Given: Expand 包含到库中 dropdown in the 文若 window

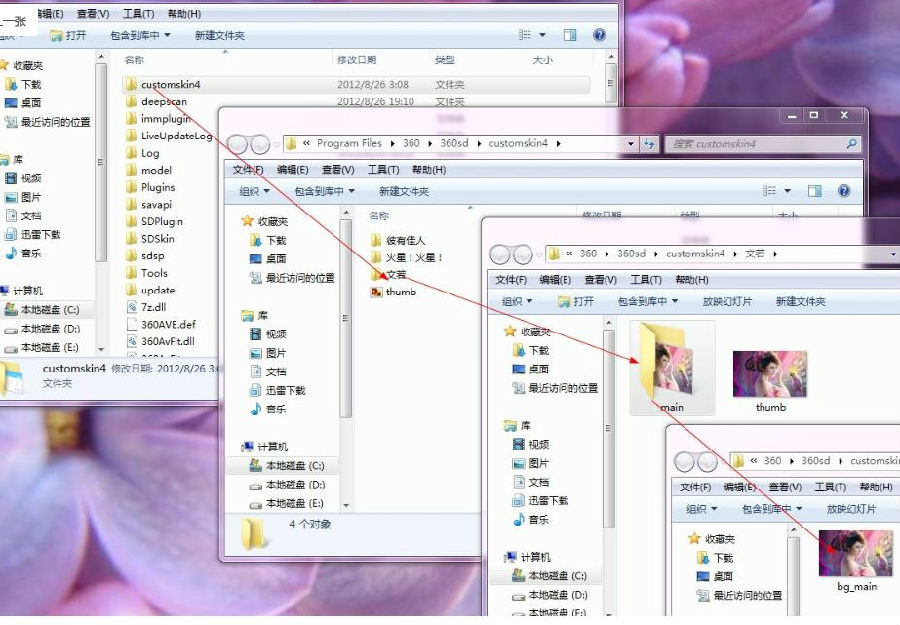Looking at the screenshot, I should (648, 301).
